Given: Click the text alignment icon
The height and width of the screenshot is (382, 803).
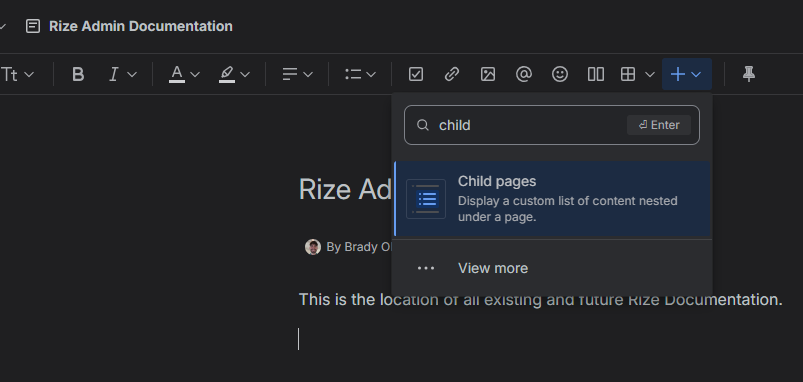Looking at the screenshot, I should [x=290, y=75].
